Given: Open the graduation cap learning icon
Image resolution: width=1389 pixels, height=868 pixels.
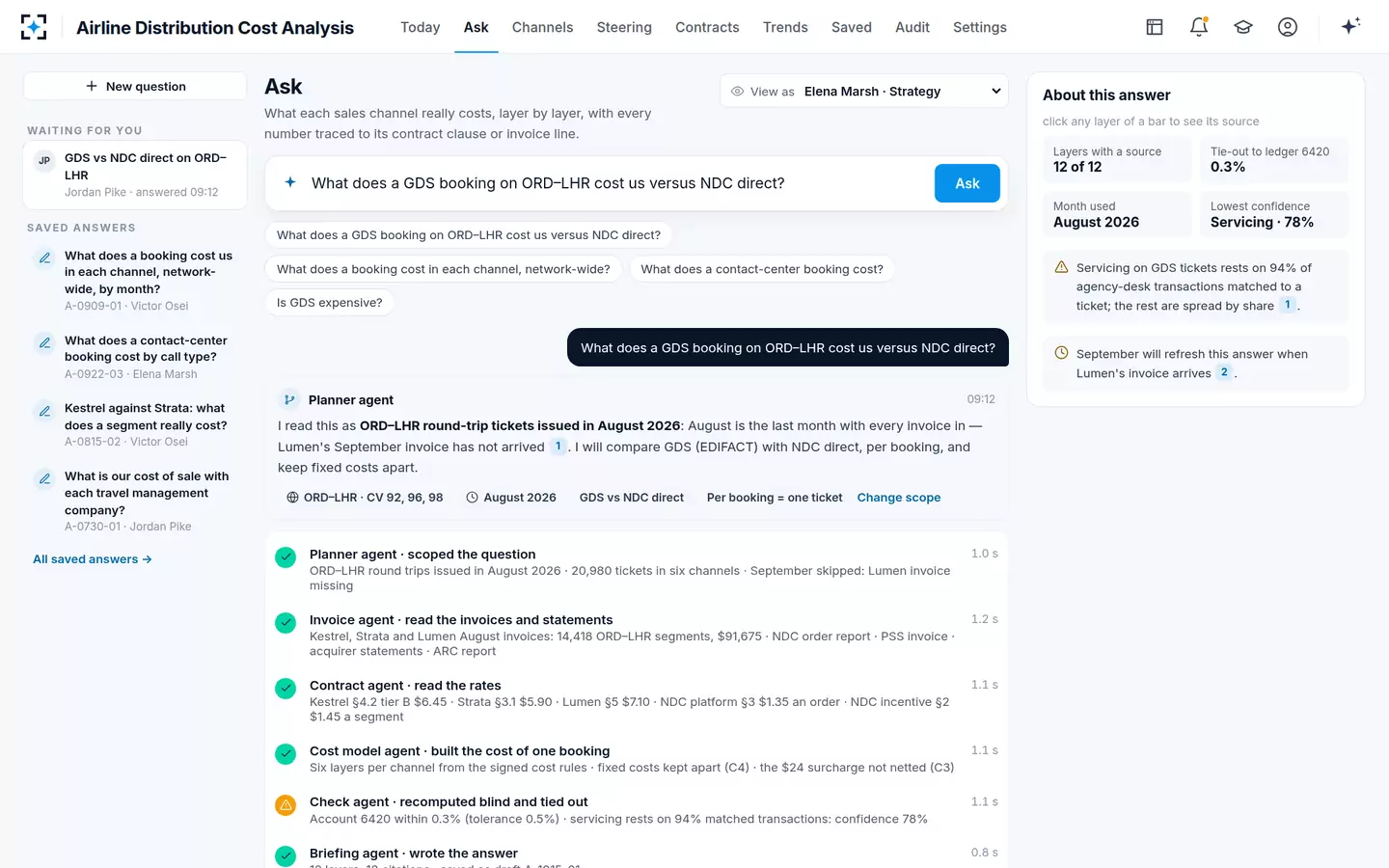Looking at the screenshot, I should [1243, 27].
